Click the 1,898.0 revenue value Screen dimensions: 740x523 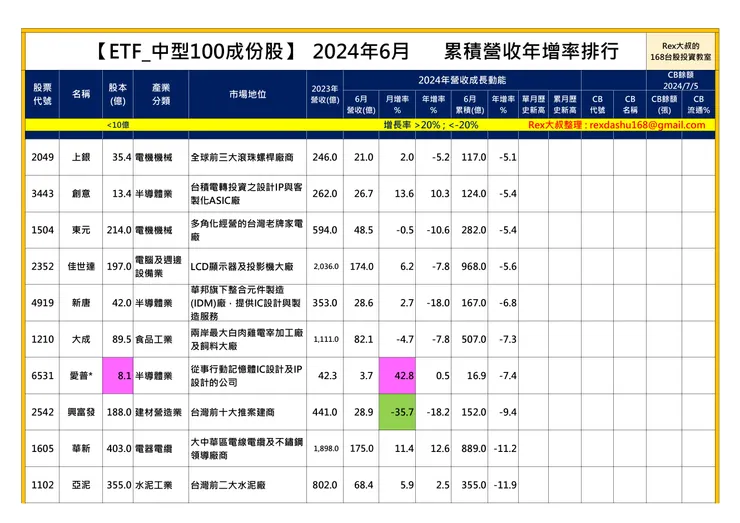tap(326, 448)
